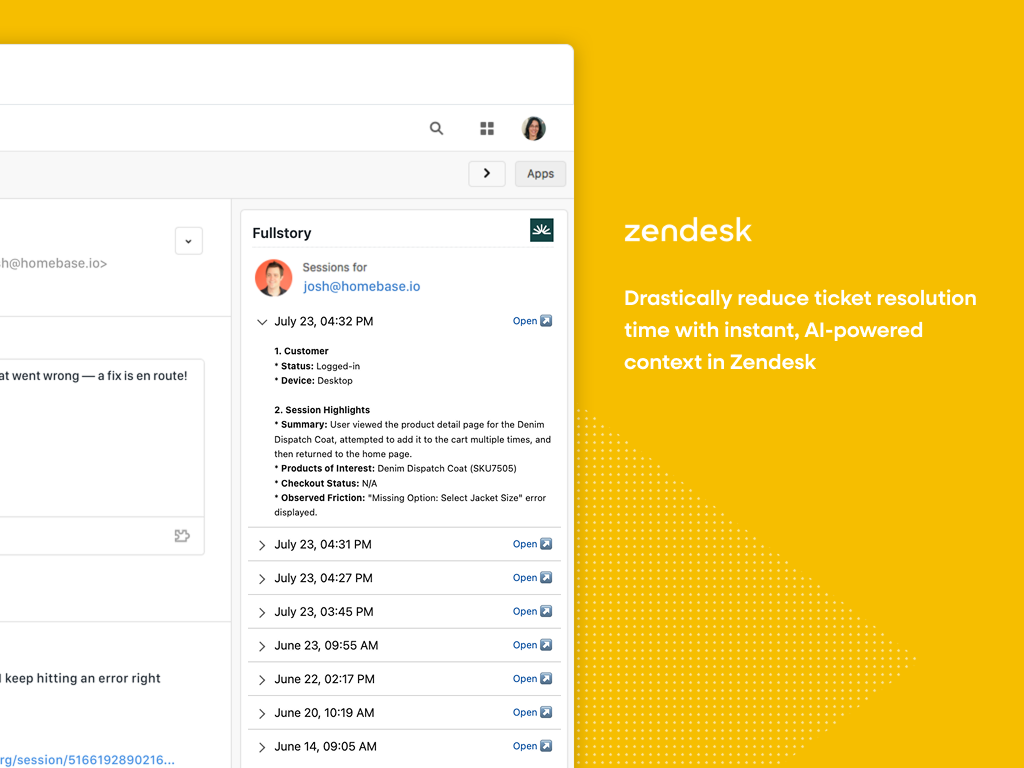The height and width of the screenshot is (768, 1024).
Task: Expand the June 23, 09:55 AM session
Action: click(x=262, y=647)
